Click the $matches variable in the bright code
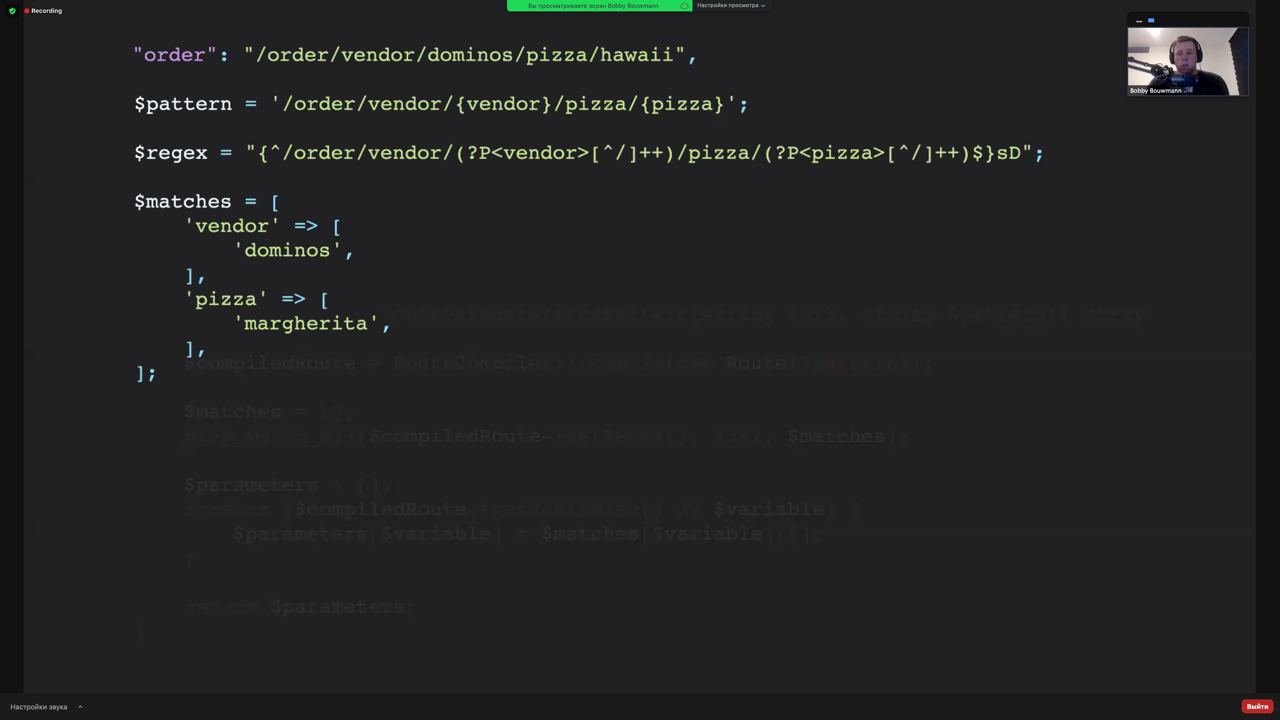 183,202
